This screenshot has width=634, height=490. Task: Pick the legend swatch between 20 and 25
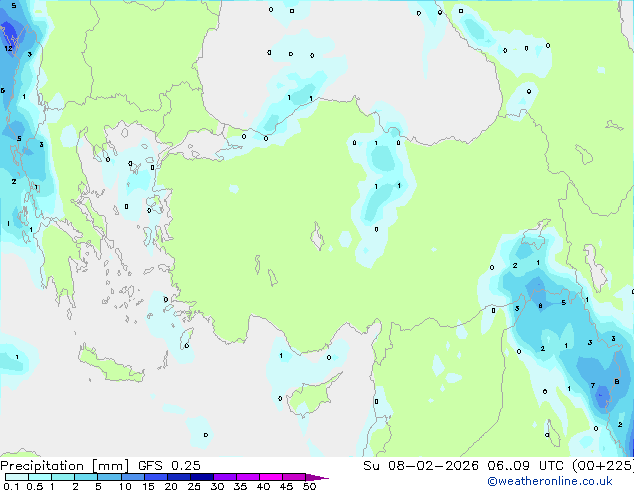click(179, 477)
